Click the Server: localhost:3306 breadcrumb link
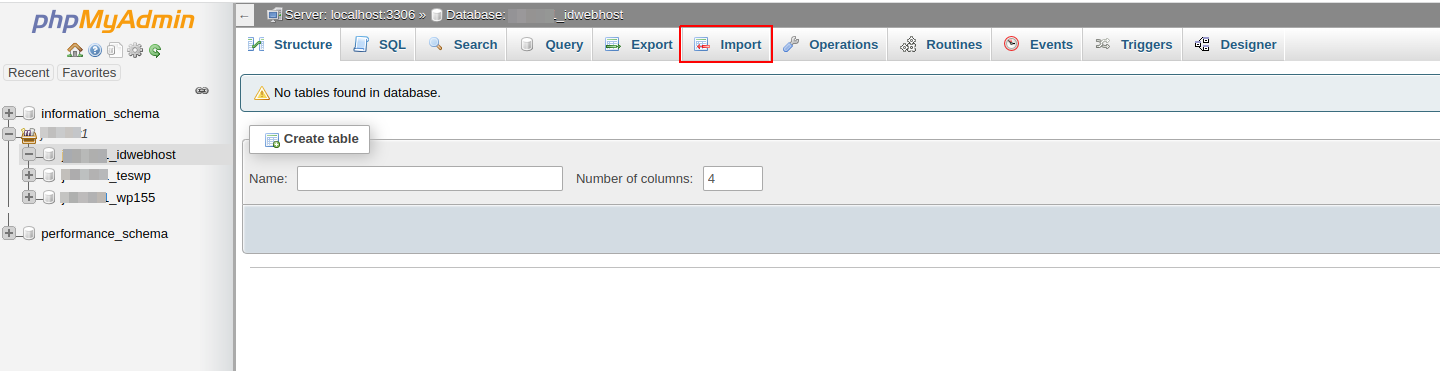 pyautogui.click(x=350, y=15)
